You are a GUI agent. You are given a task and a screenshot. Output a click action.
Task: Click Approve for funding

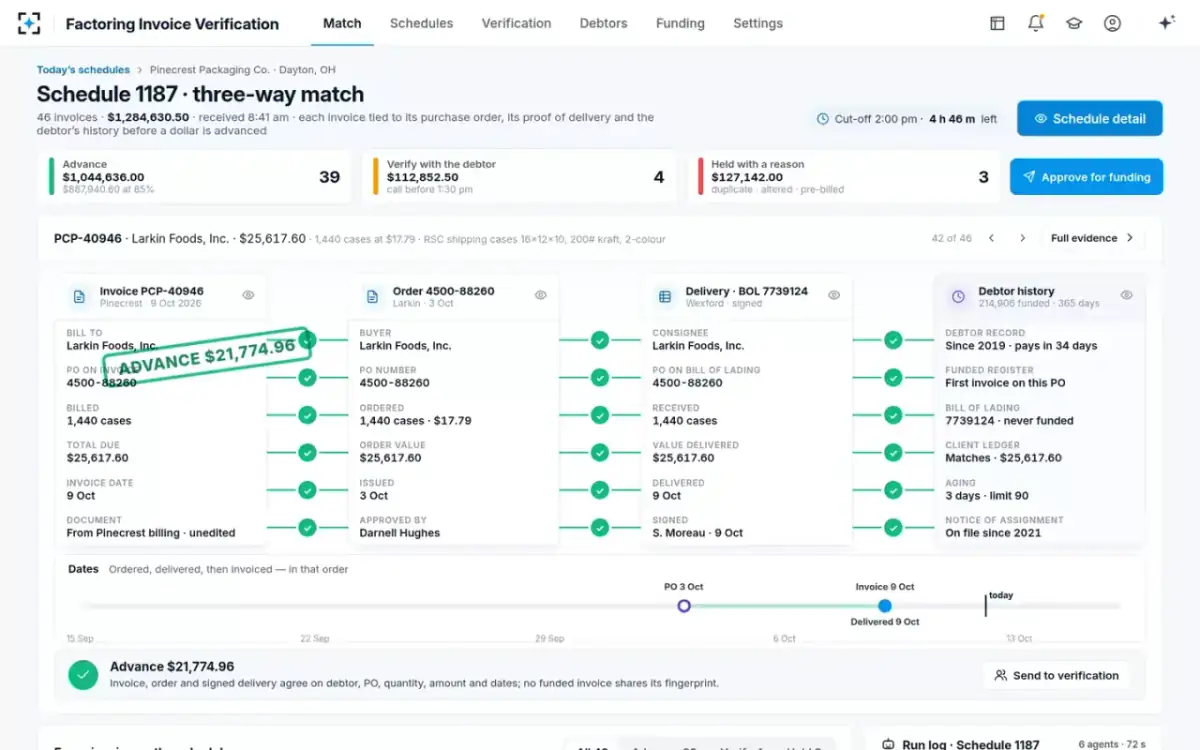pos(1086,177)
